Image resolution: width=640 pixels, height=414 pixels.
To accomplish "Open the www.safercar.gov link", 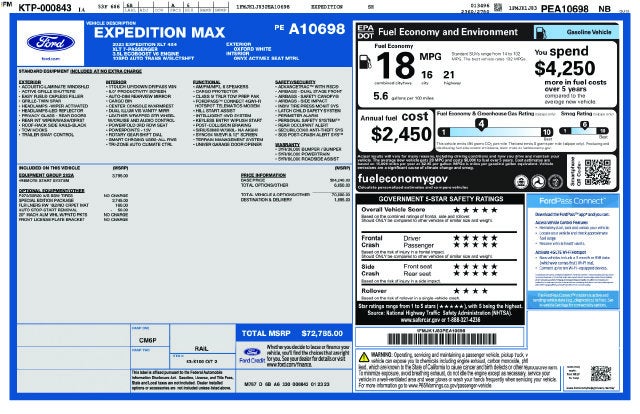I will click(x=420, y=320).
